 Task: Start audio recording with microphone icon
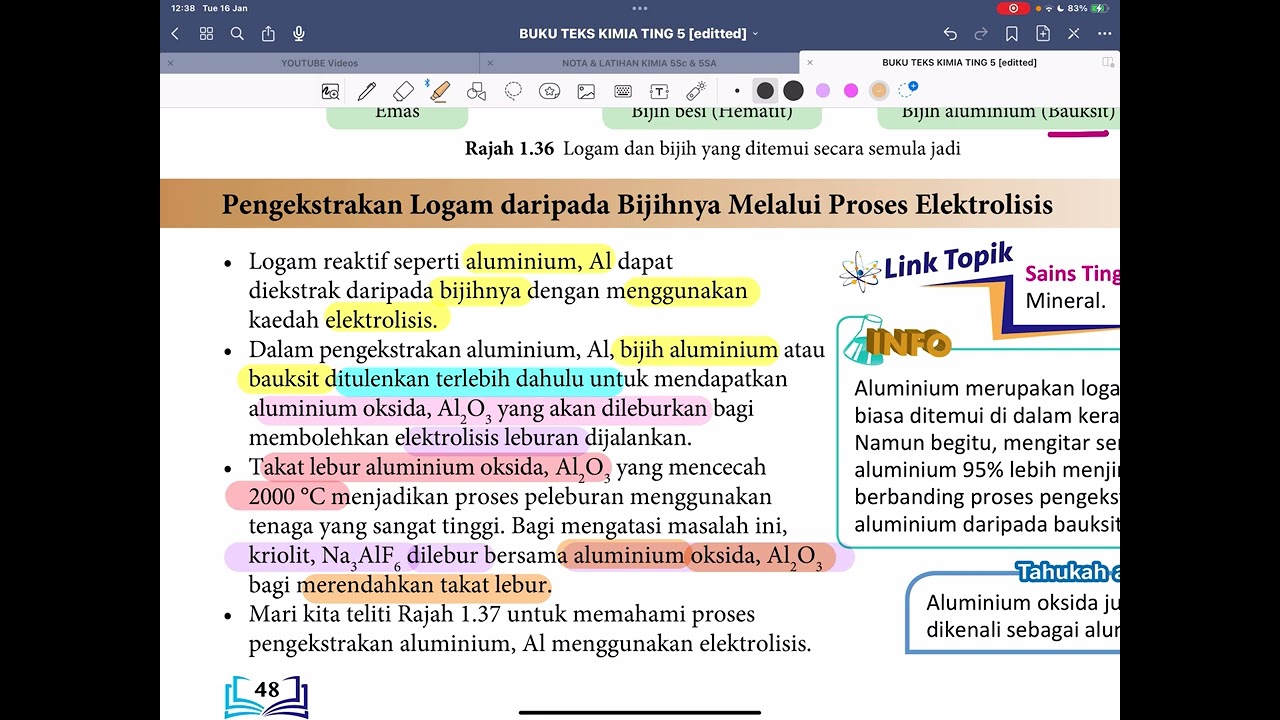tap(299, 33)
